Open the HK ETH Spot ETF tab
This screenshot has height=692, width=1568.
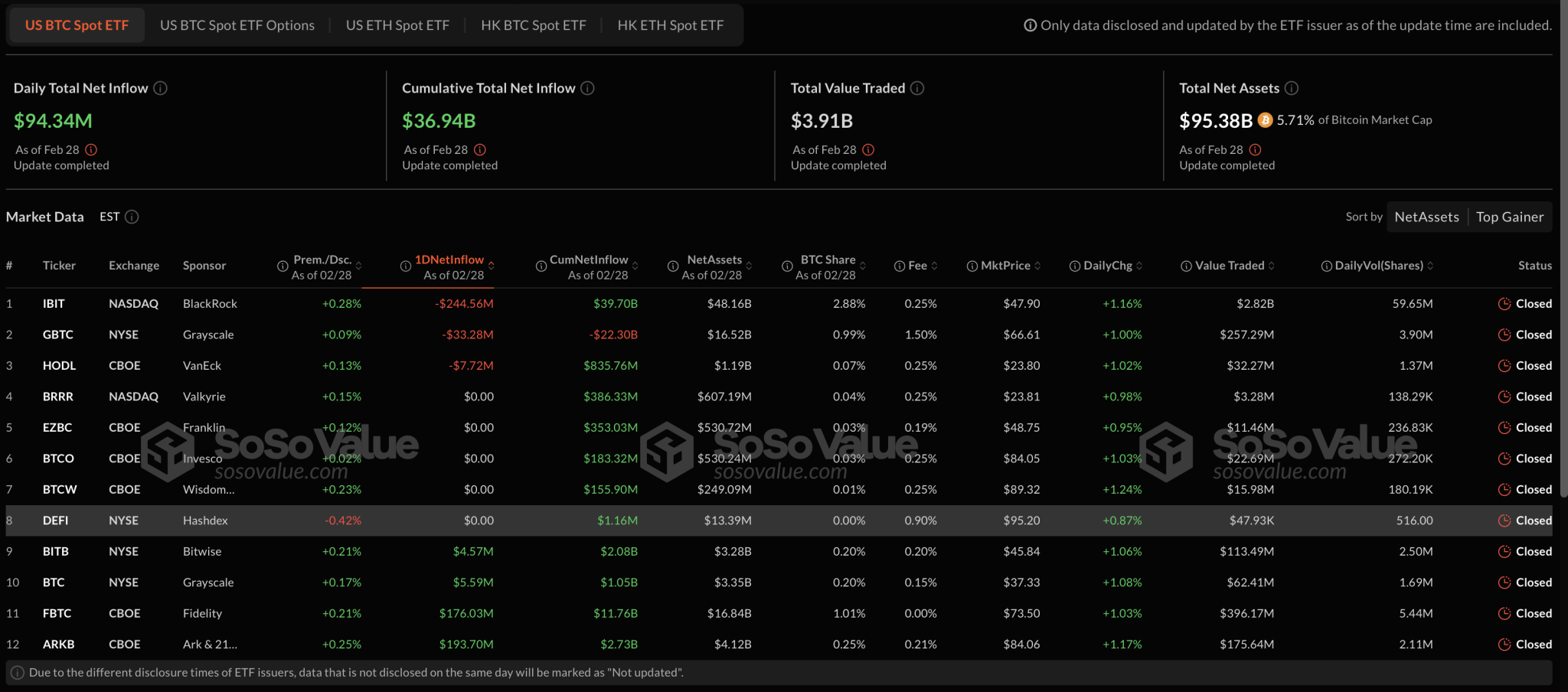tap(671, 25)
